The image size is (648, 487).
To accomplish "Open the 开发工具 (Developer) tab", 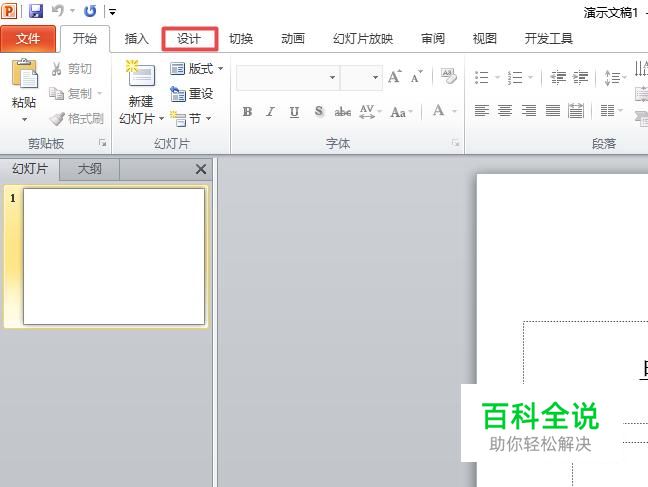I will (x=548, y=39).
